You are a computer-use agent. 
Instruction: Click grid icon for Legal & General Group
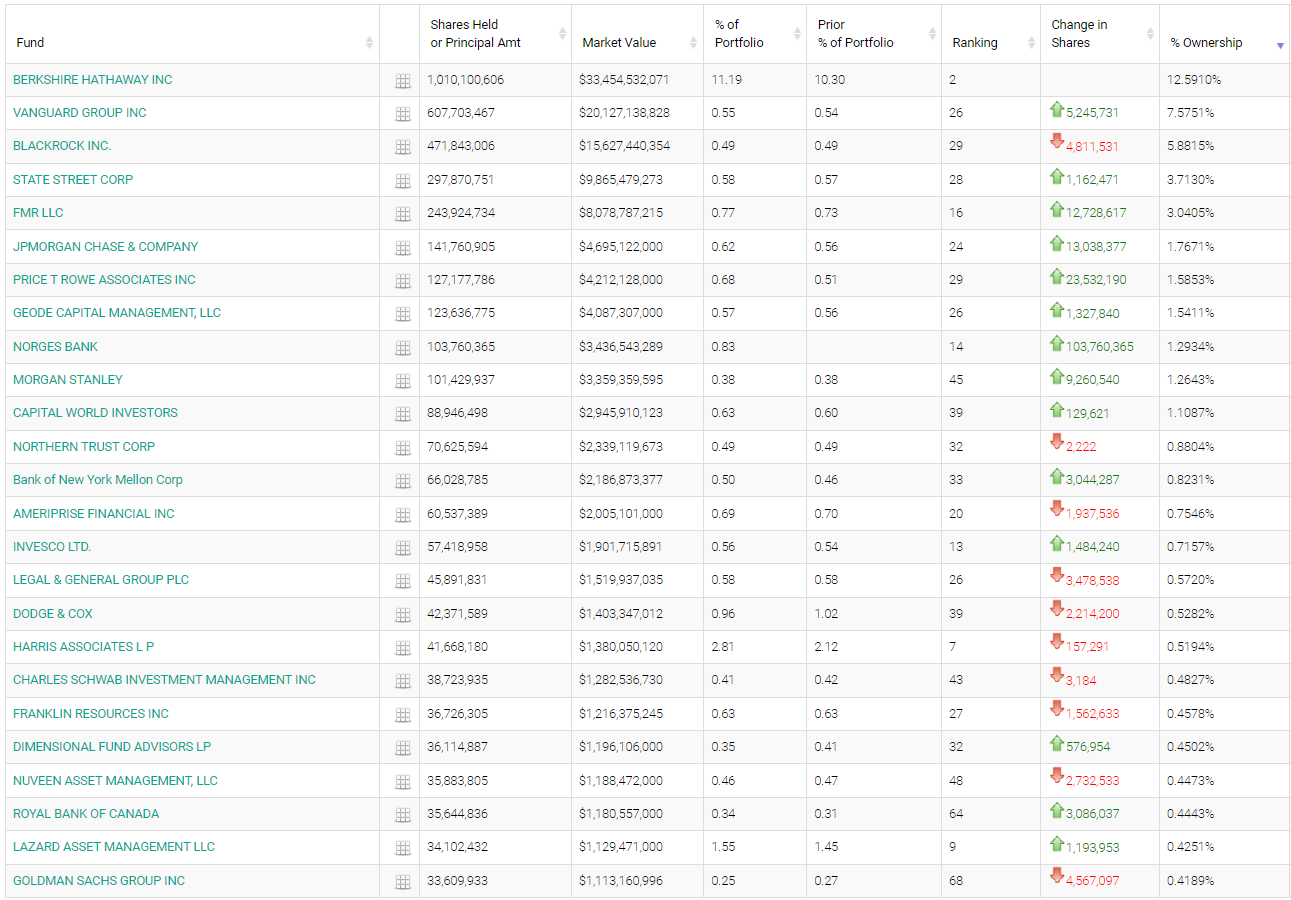coord(403,581)
